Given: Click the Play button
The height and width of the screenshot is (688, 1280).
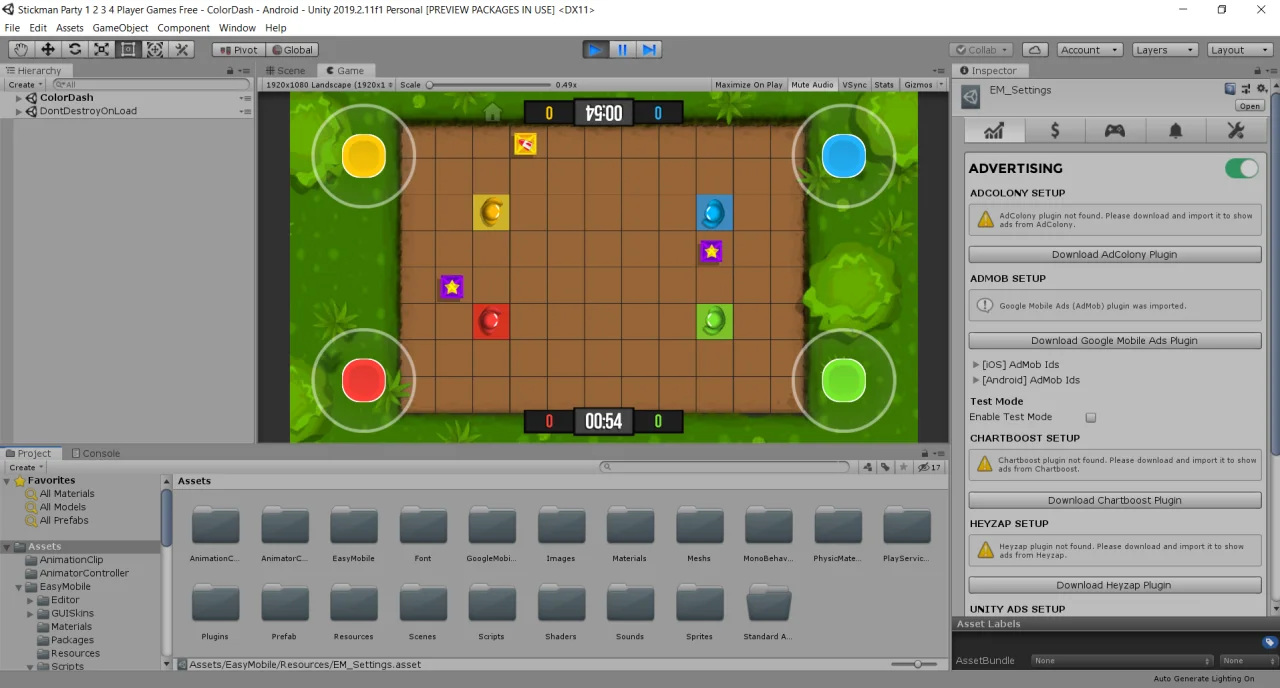Looking at the screenshot, I should click(x=595, y=49).
